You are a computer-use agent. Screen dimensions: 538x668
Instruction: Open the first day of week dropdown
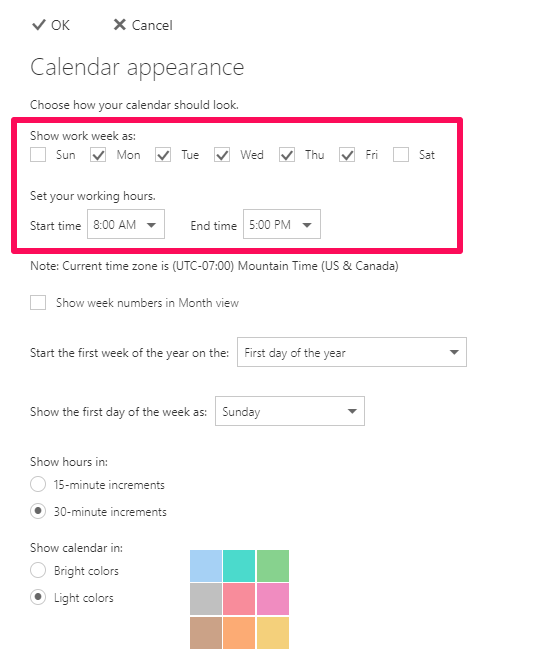(x=290, y=411)
